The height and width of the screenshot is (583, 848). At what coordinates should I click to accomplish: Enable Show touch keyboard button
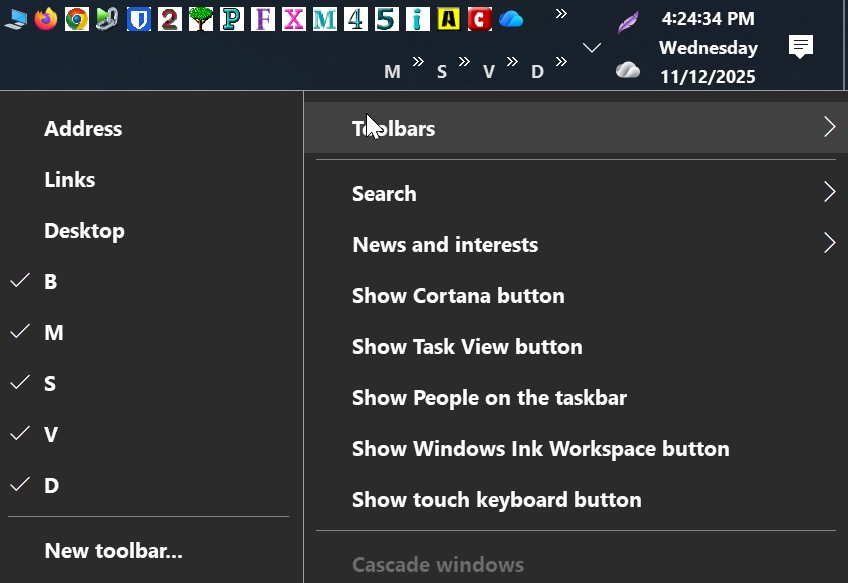[x=497, y=499]
